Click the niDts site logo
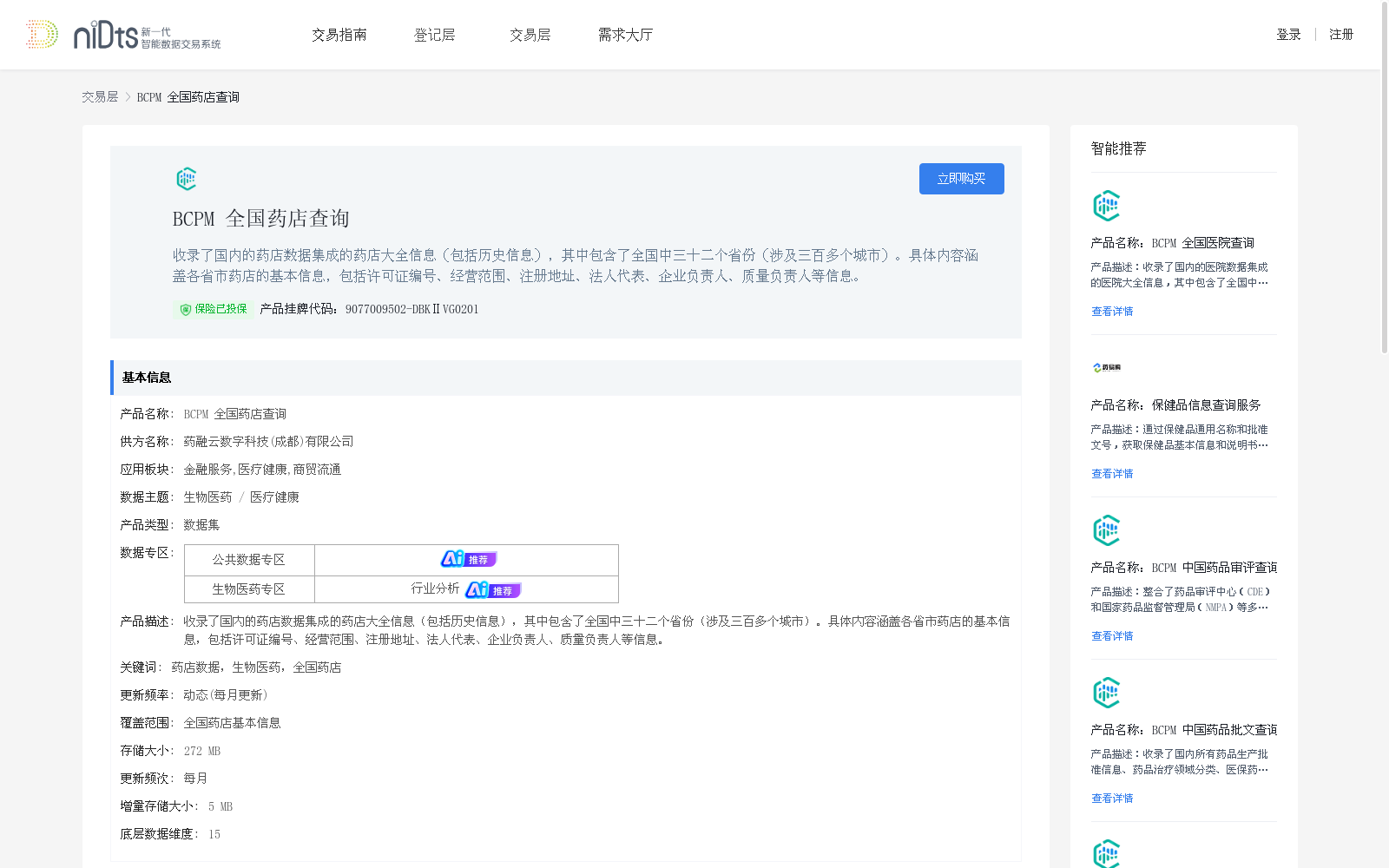 click(123, 35)
